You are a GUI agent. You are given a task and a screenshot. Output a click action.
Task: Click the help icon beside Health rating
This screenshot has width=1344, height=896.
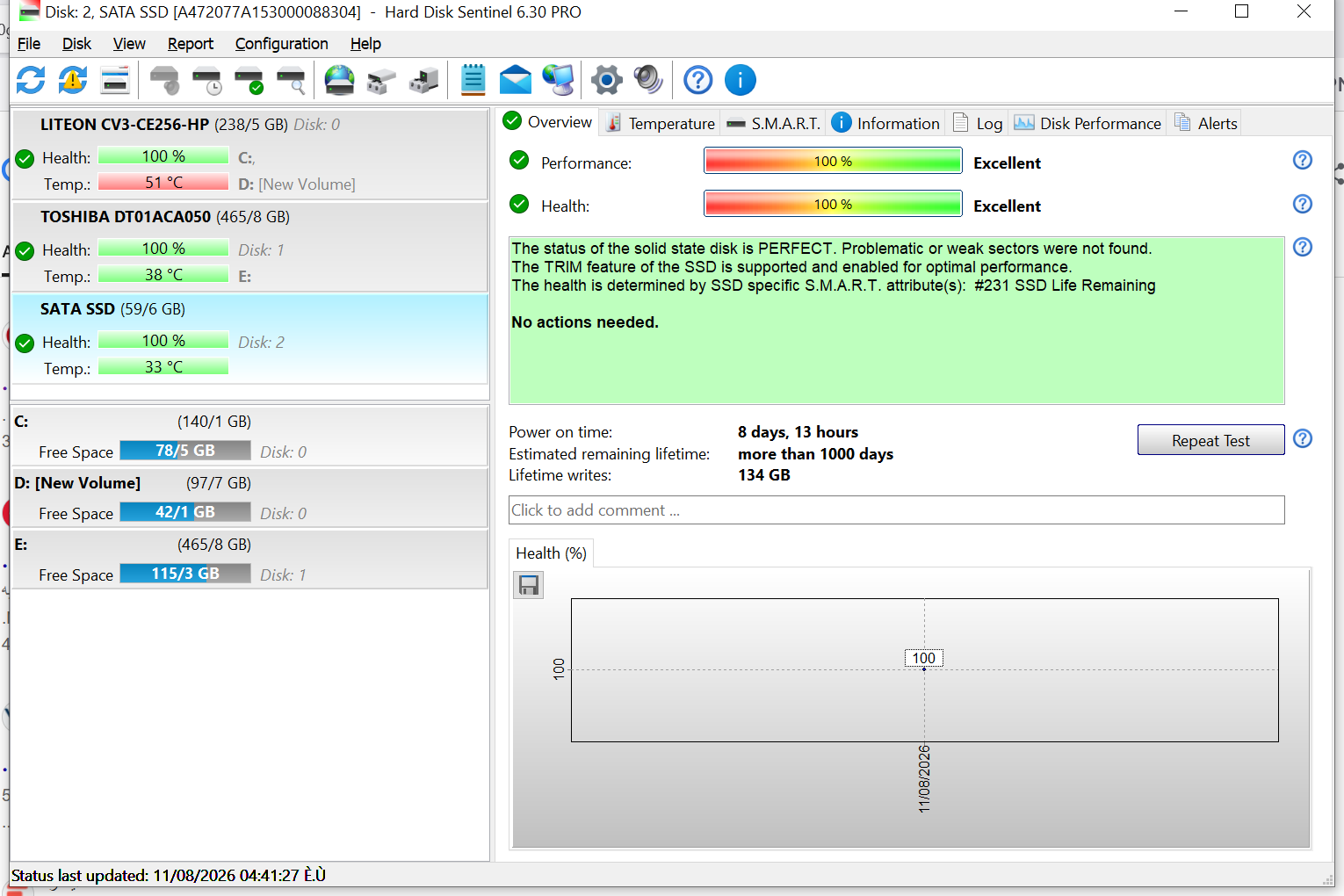point(1303,204)
